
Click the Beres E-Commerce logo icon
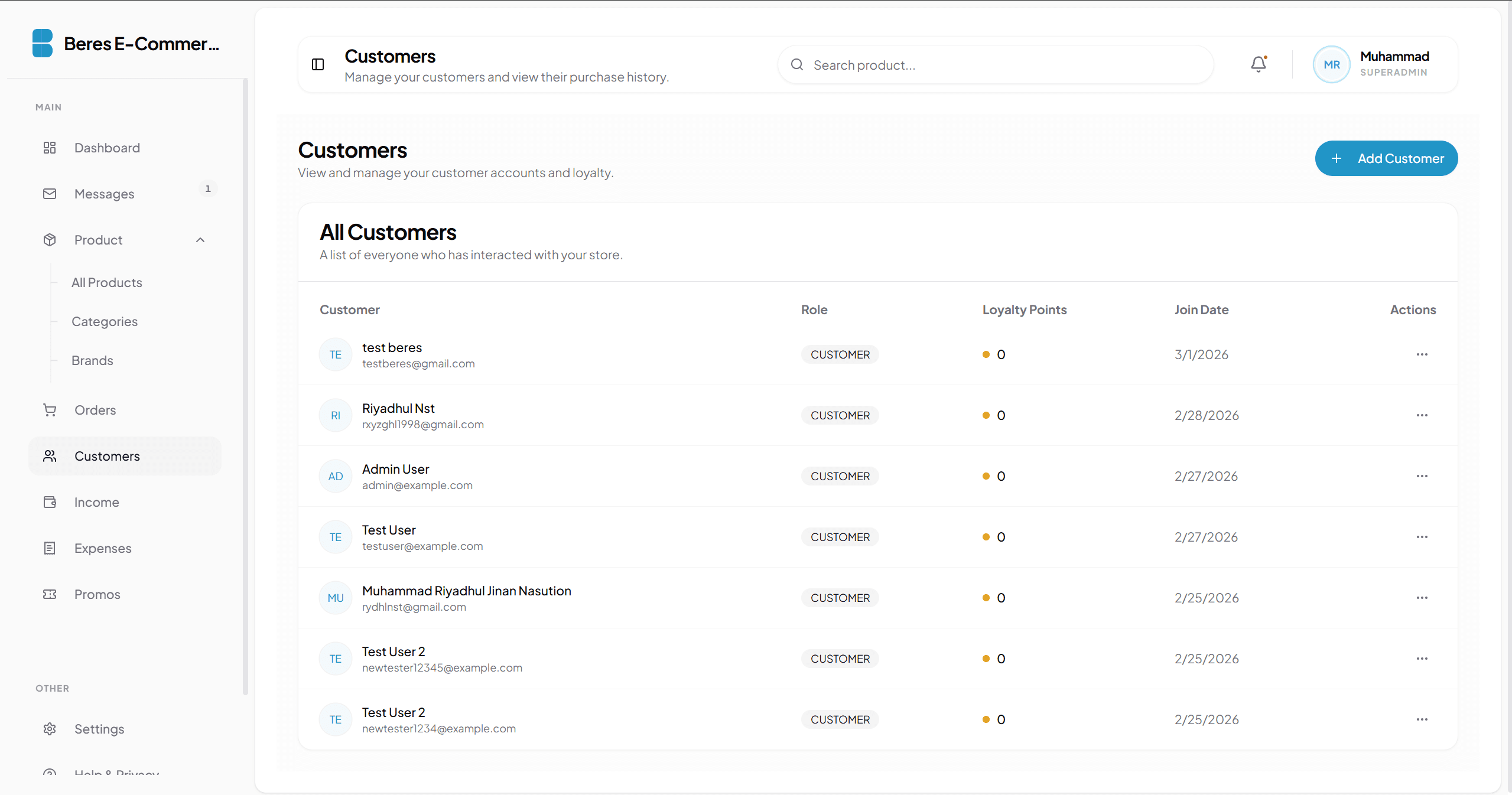(43, 43)
